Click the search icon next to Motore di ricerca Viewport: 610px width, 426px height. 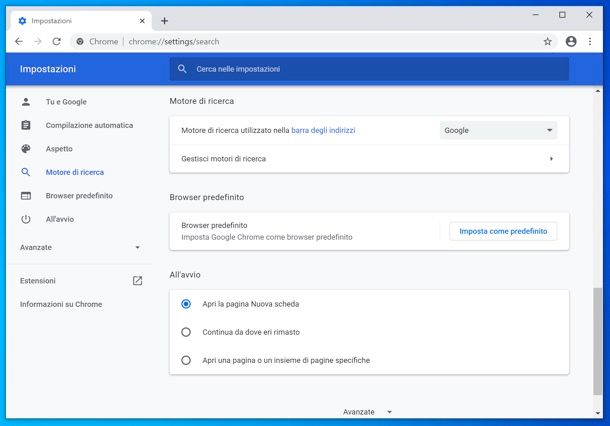(26, 172)
